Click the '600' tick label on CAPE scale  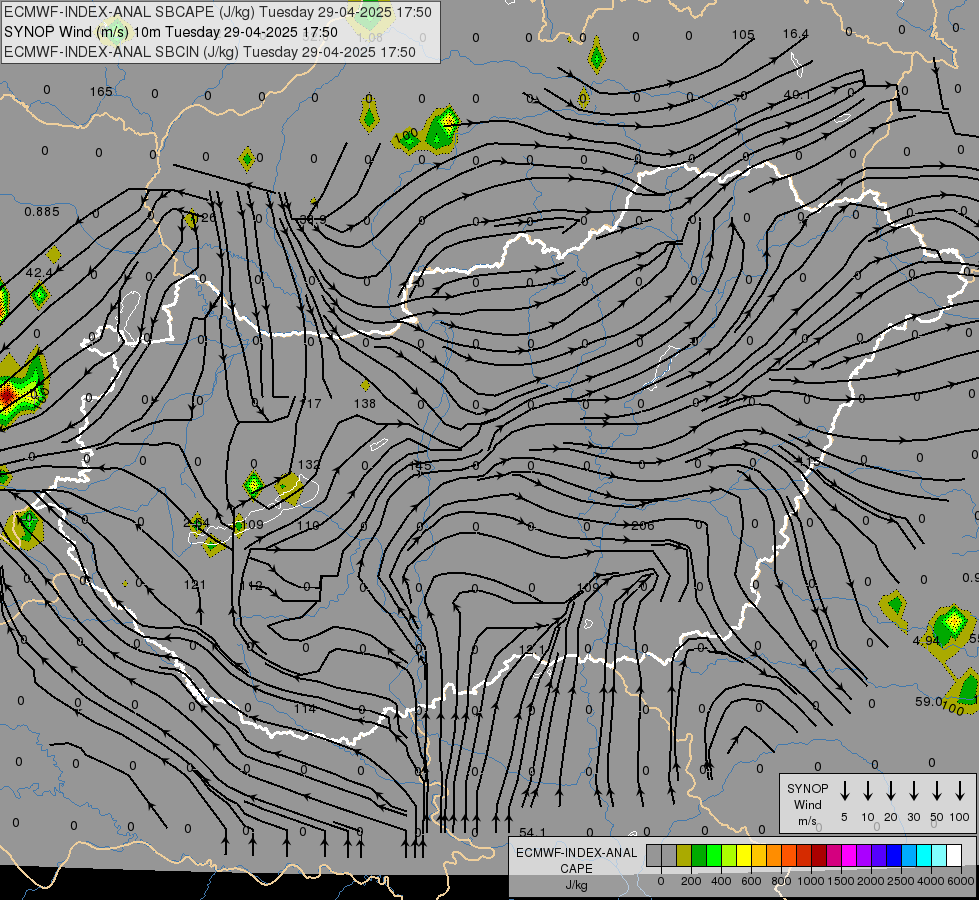[x=751, y=881]
